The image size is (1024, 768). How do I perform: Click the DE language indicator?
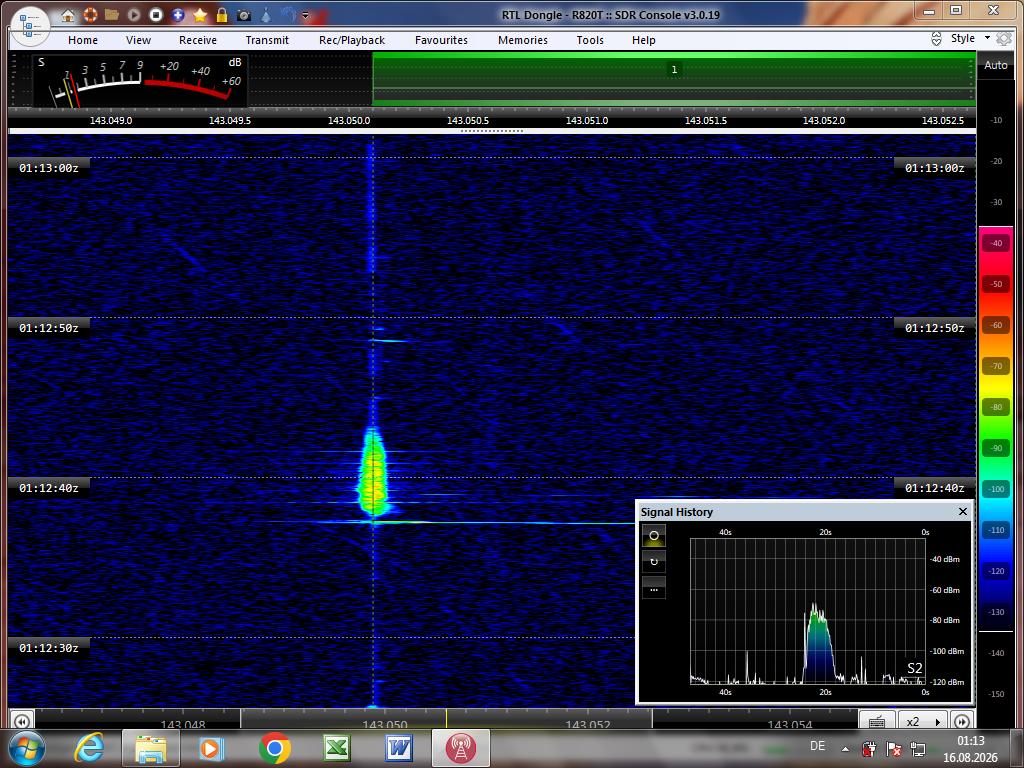tap(817, 746)
